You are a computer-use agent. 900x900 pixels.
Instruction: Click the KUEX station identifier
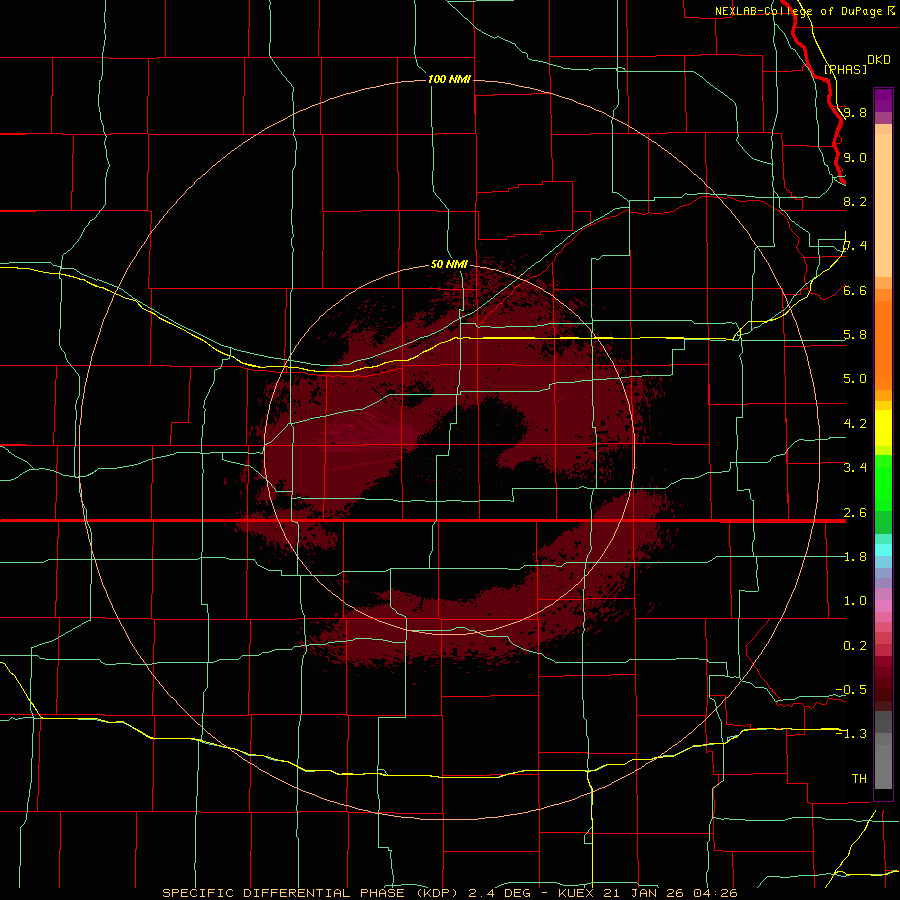(575, 893)
